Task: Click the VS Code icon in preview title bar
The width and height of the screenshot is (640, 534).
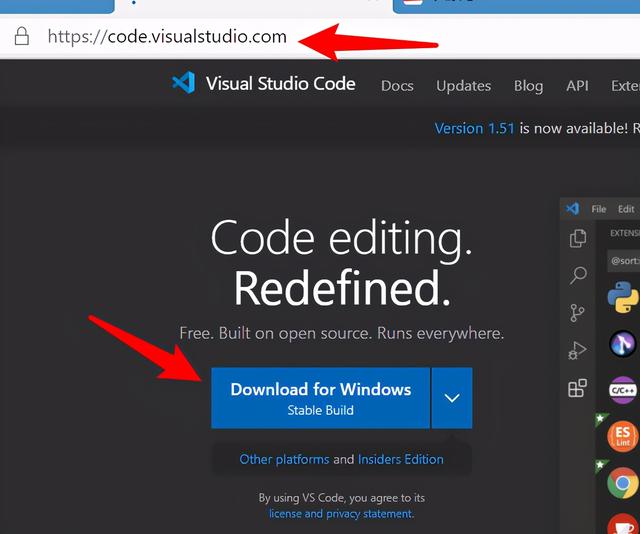Action: coord(572,209)
